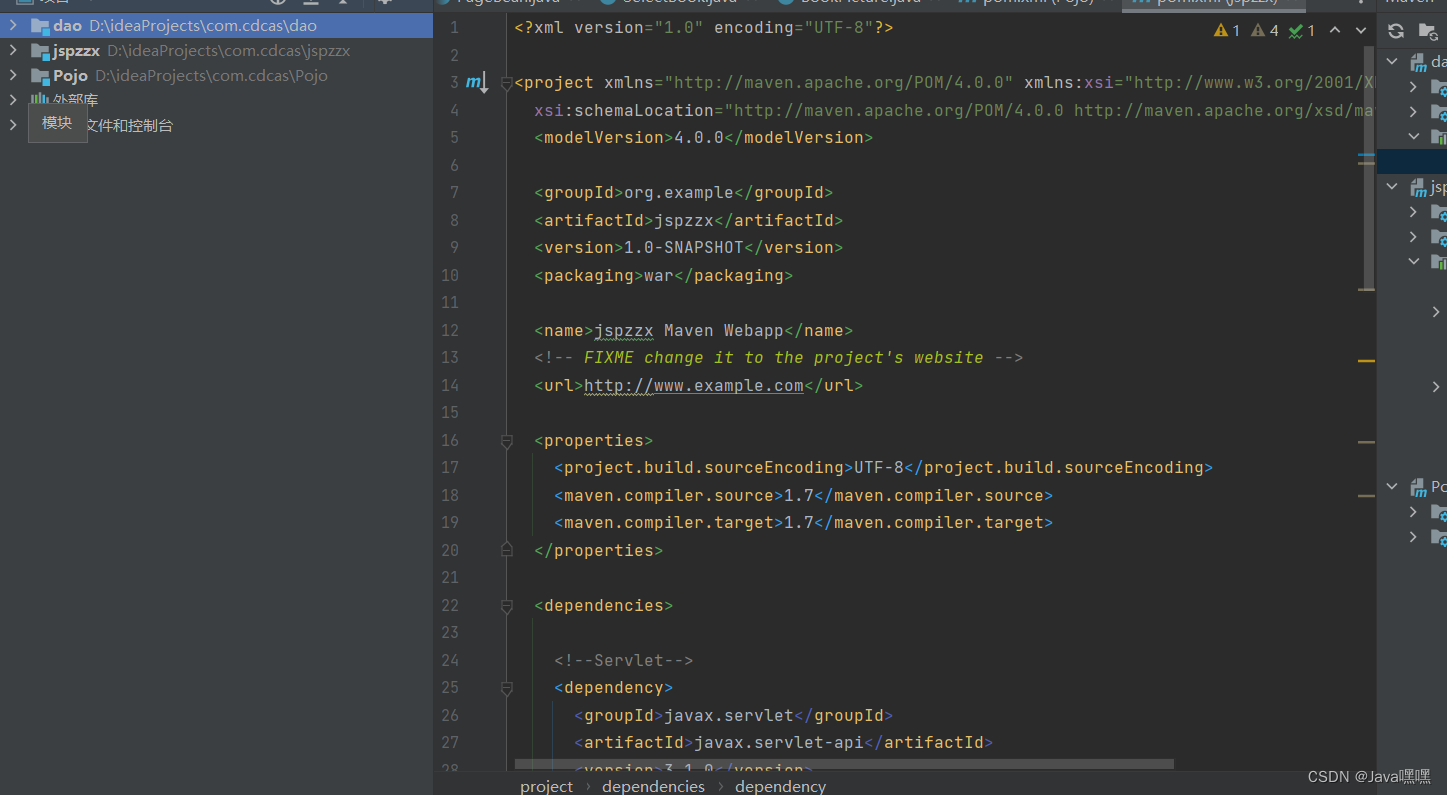Click line number 12 in gutter
Image resolution: width=1447 pixels, height=795 pixels.
tap(449, 330)
